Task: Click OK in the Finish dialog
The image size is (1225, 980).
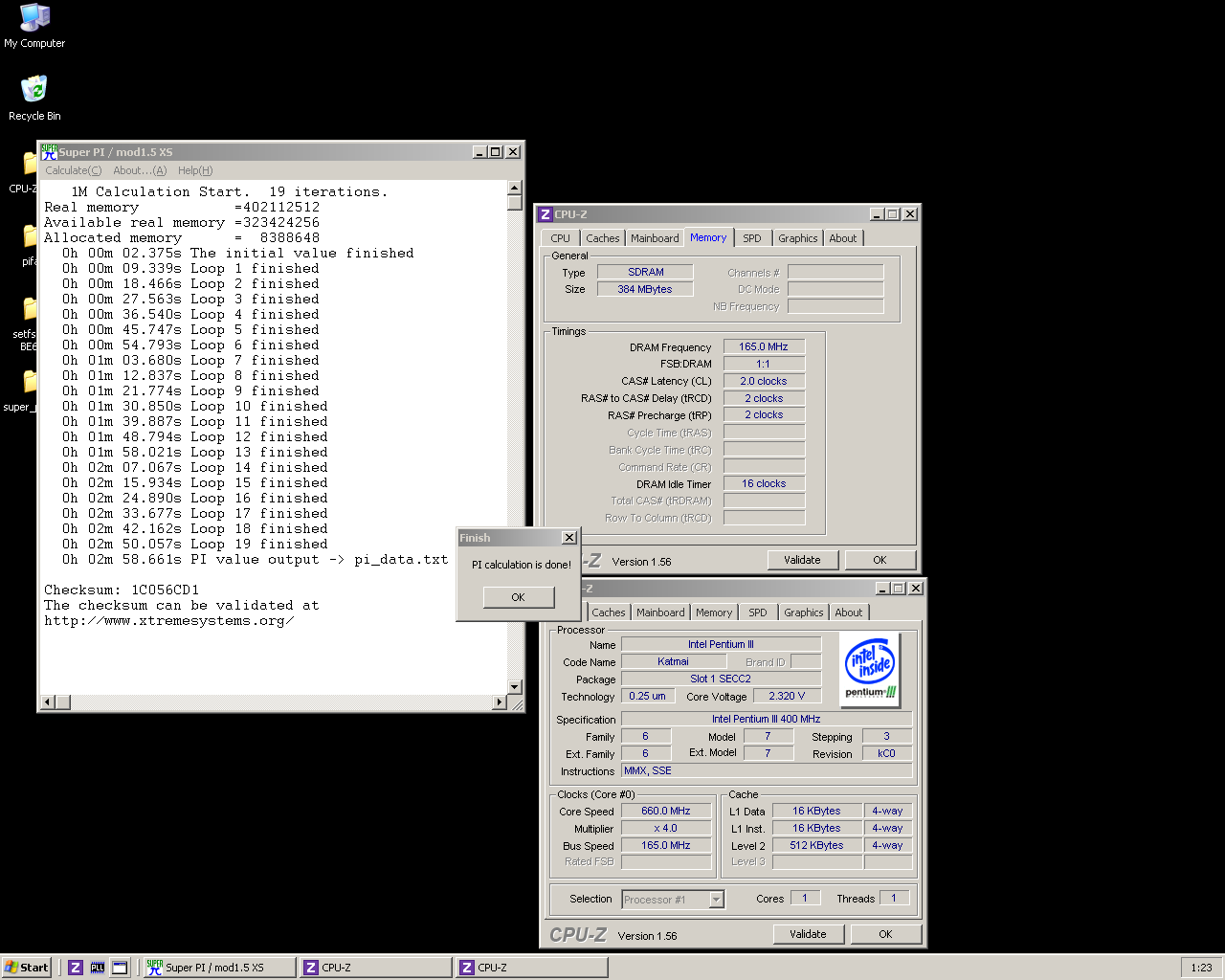Action: (518, 597)
